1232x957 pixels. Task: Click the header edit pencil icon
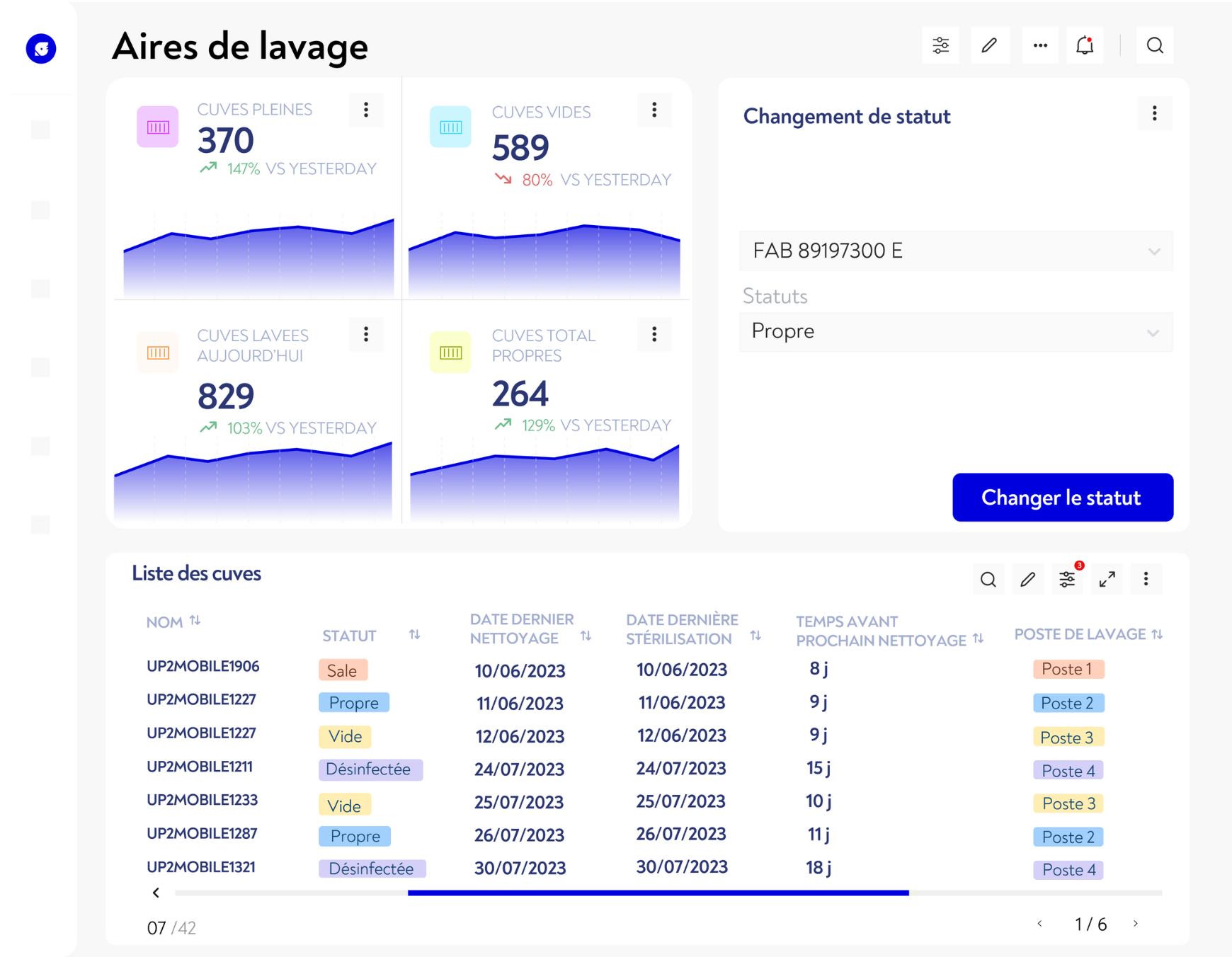(989, 46)
